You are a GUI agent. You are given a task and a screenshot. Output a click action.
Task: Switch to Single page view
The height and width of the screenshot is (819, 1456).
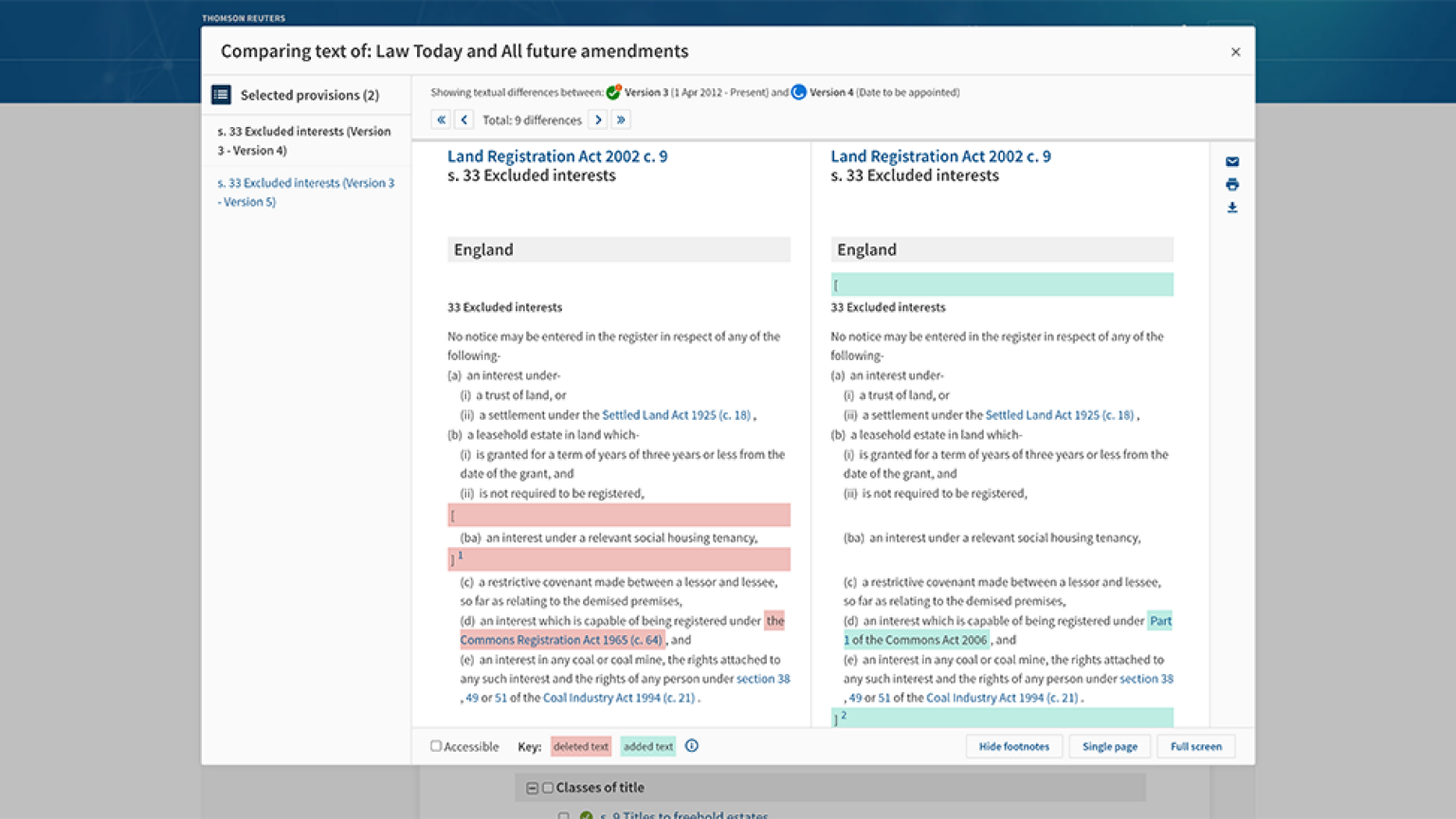point(1109,747)
